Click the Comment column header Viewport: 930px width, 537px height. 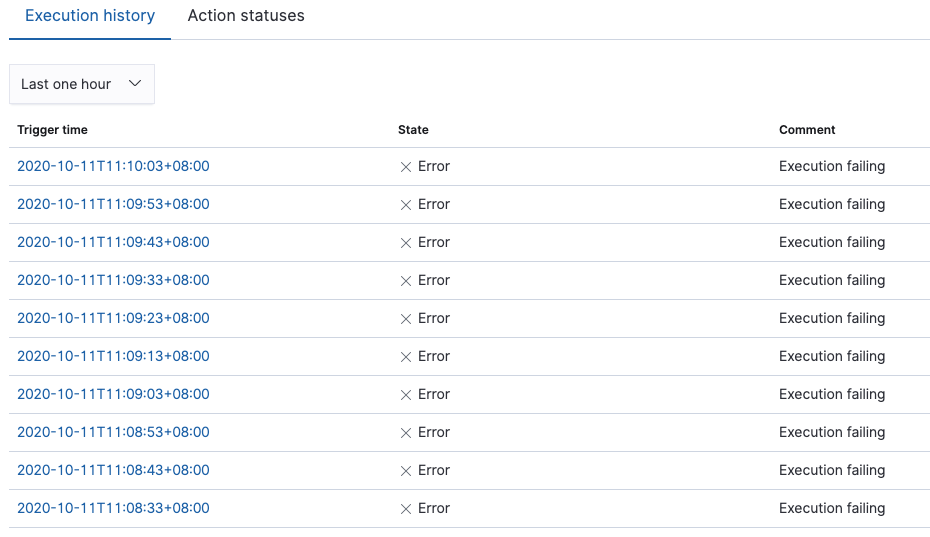click(x=807, y=130)
